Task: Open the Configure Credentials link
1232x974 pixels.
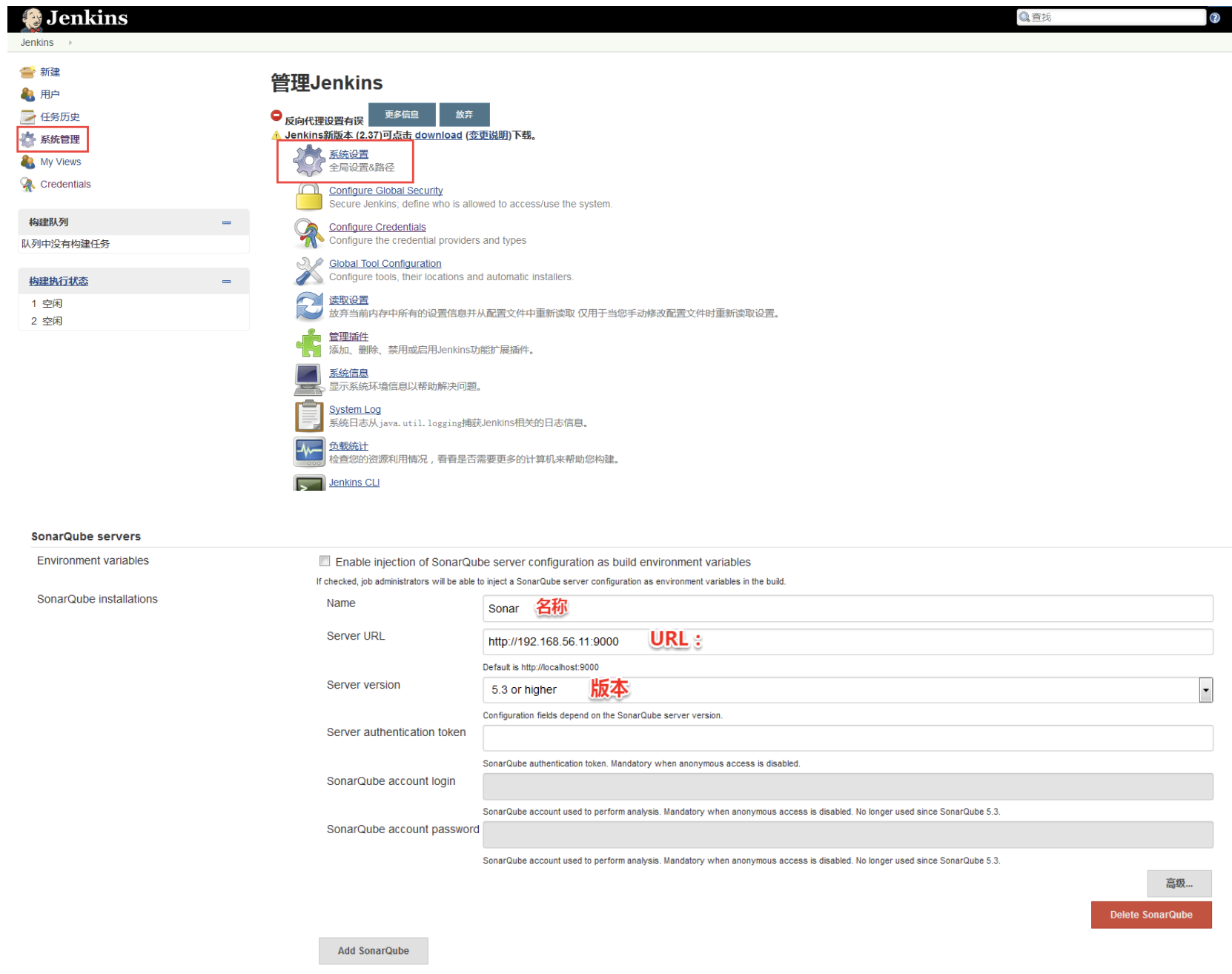Action: [x=377, y=227]
